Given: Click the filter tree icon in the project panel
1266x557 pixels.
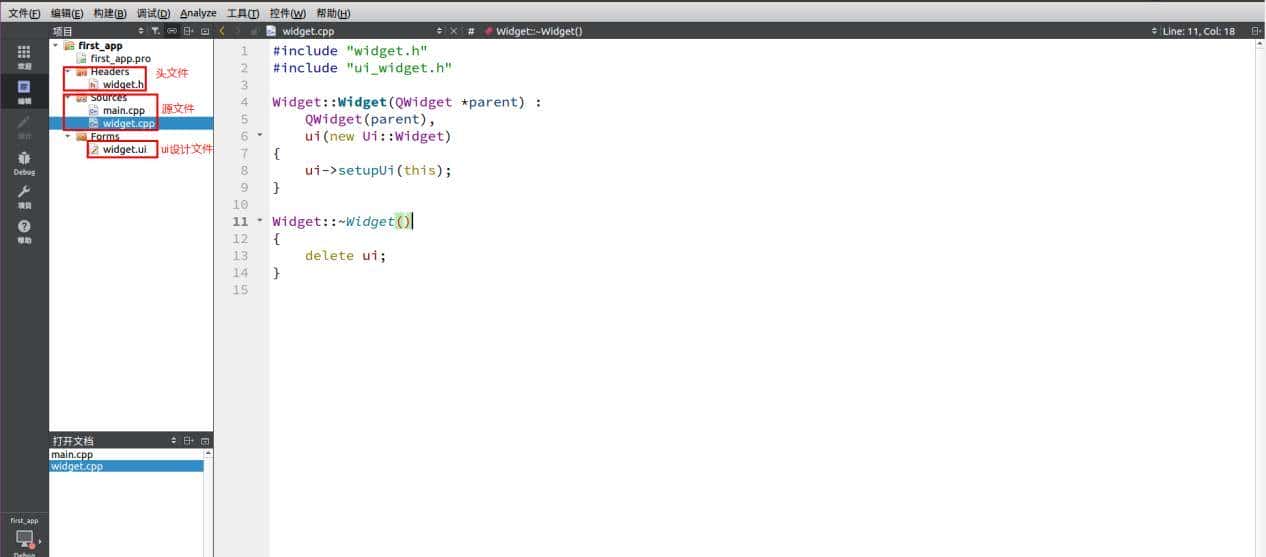Looking at the screenshot, I should [156, 31].
